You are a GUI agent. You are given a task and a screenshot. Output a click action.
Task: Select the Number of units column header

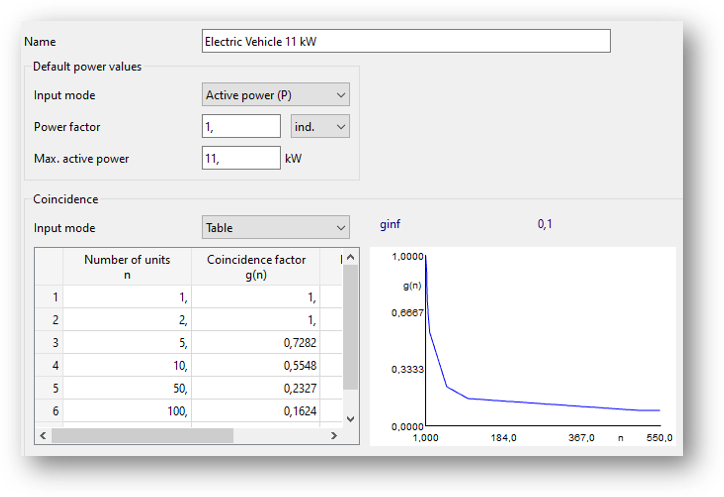(x=127, y=267)
